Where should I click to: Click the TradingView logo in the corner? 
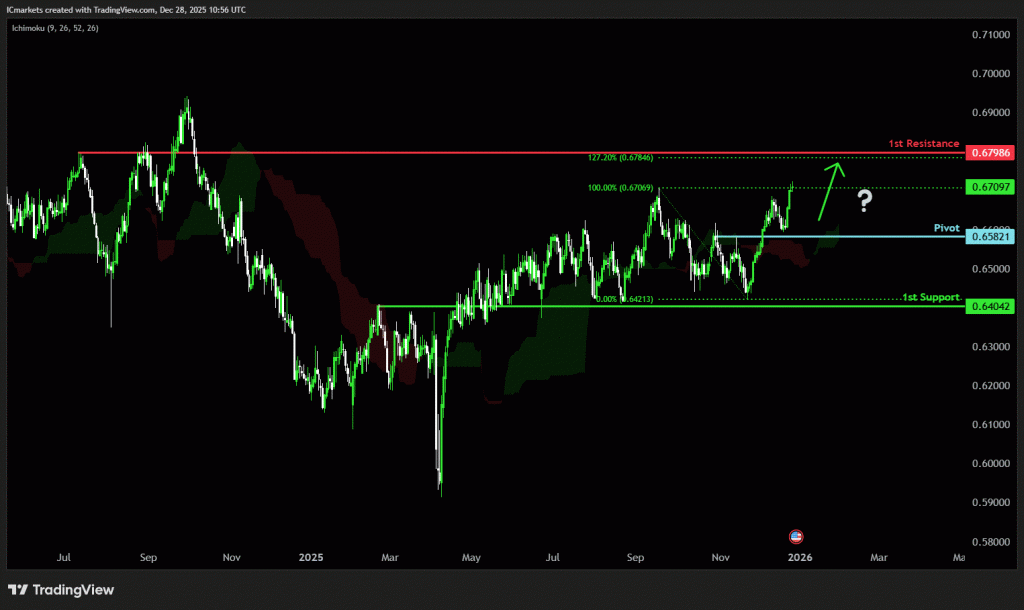pos(61,590)
